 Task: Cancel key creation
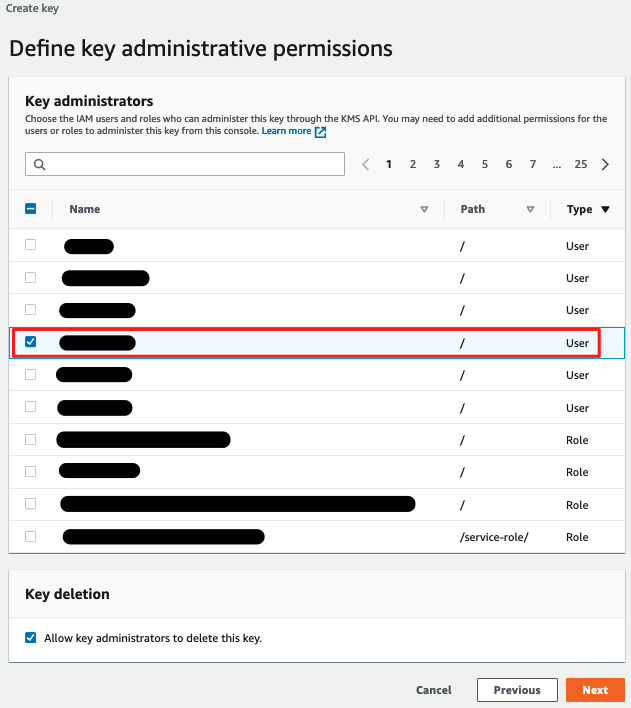[434, 690]
